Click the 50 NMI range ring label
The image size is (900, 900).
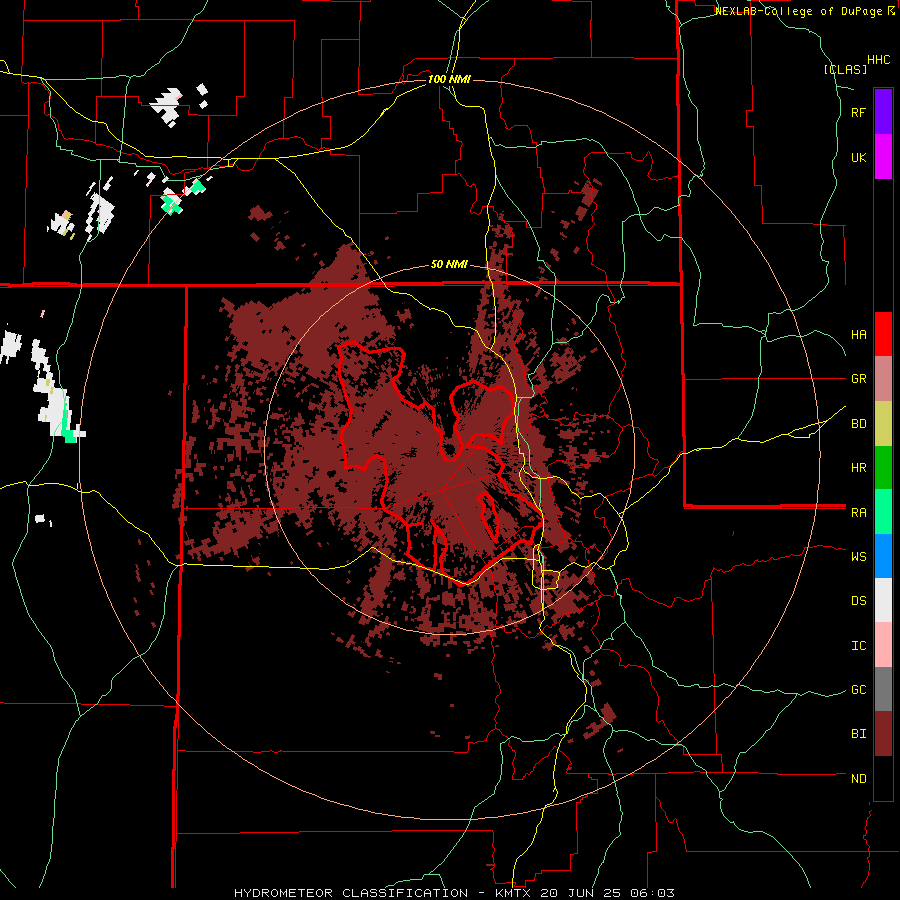click(449, 265)
